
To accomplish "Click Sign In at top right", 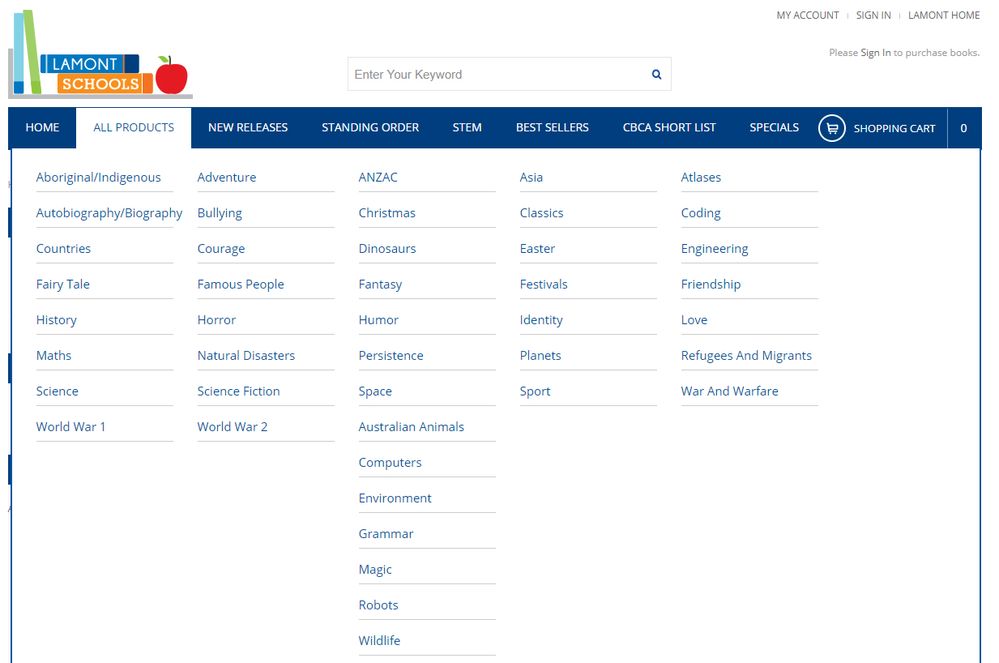I will pos(873,15).
